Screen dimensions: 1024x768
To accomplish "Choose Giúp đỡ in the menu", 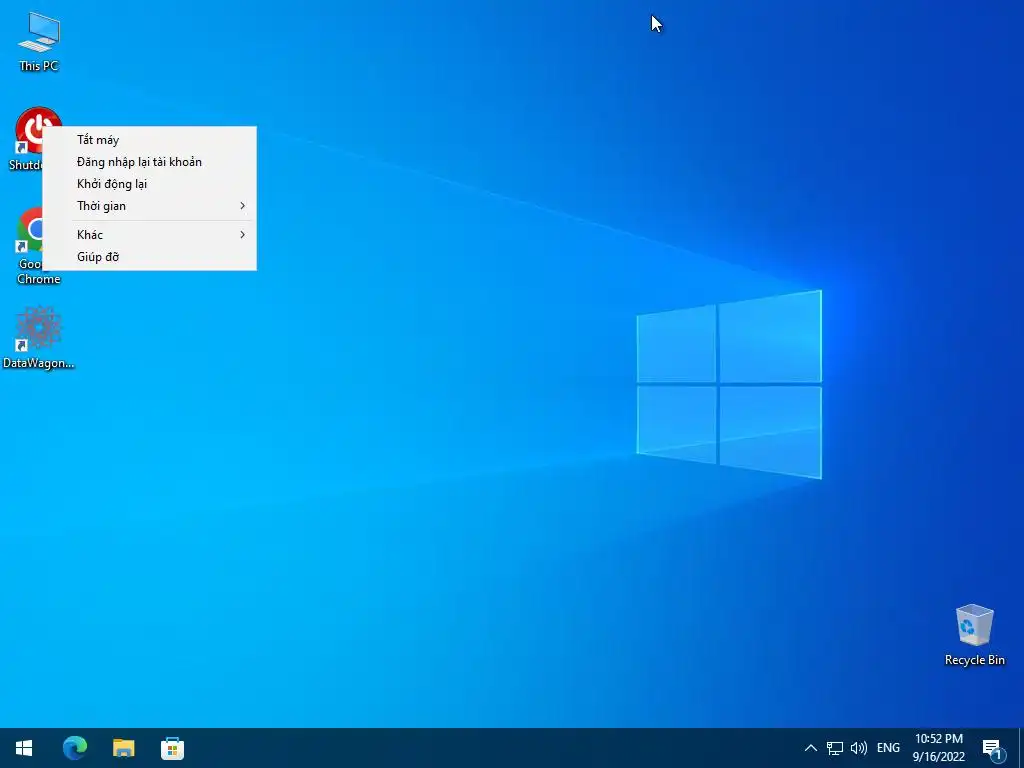I will 150,257.
